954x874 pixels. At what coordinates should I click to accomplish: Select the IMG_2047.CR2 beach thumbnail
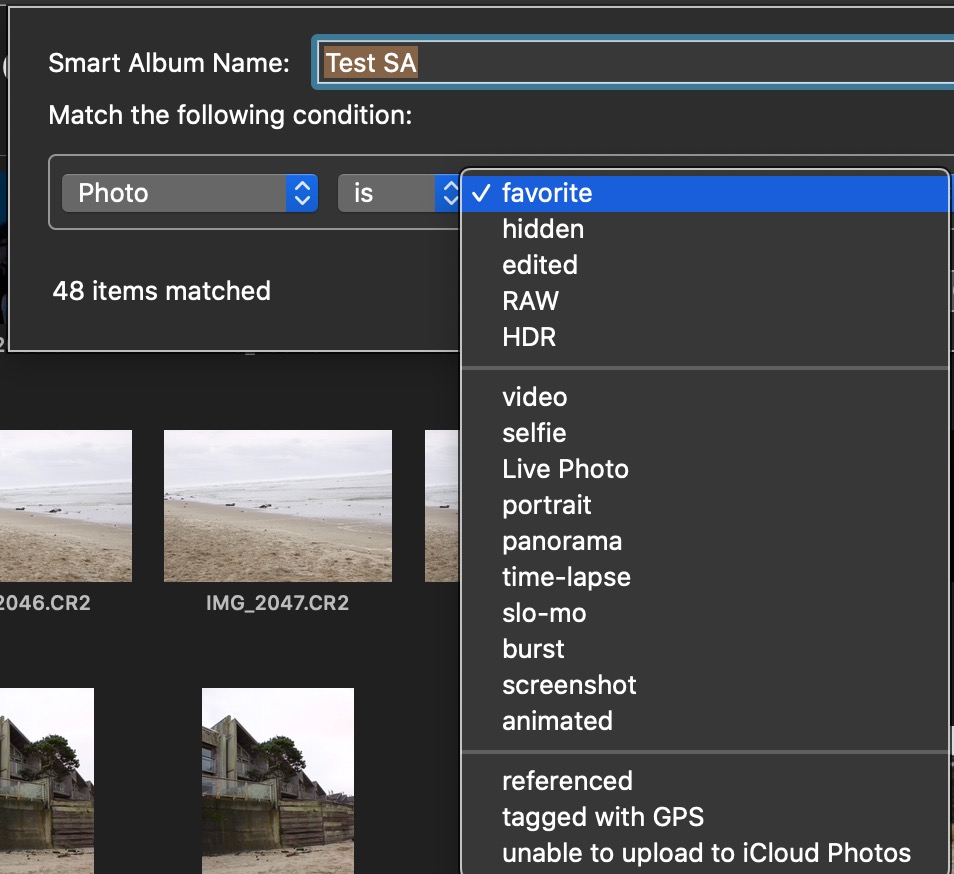click(x=278, y=506)
